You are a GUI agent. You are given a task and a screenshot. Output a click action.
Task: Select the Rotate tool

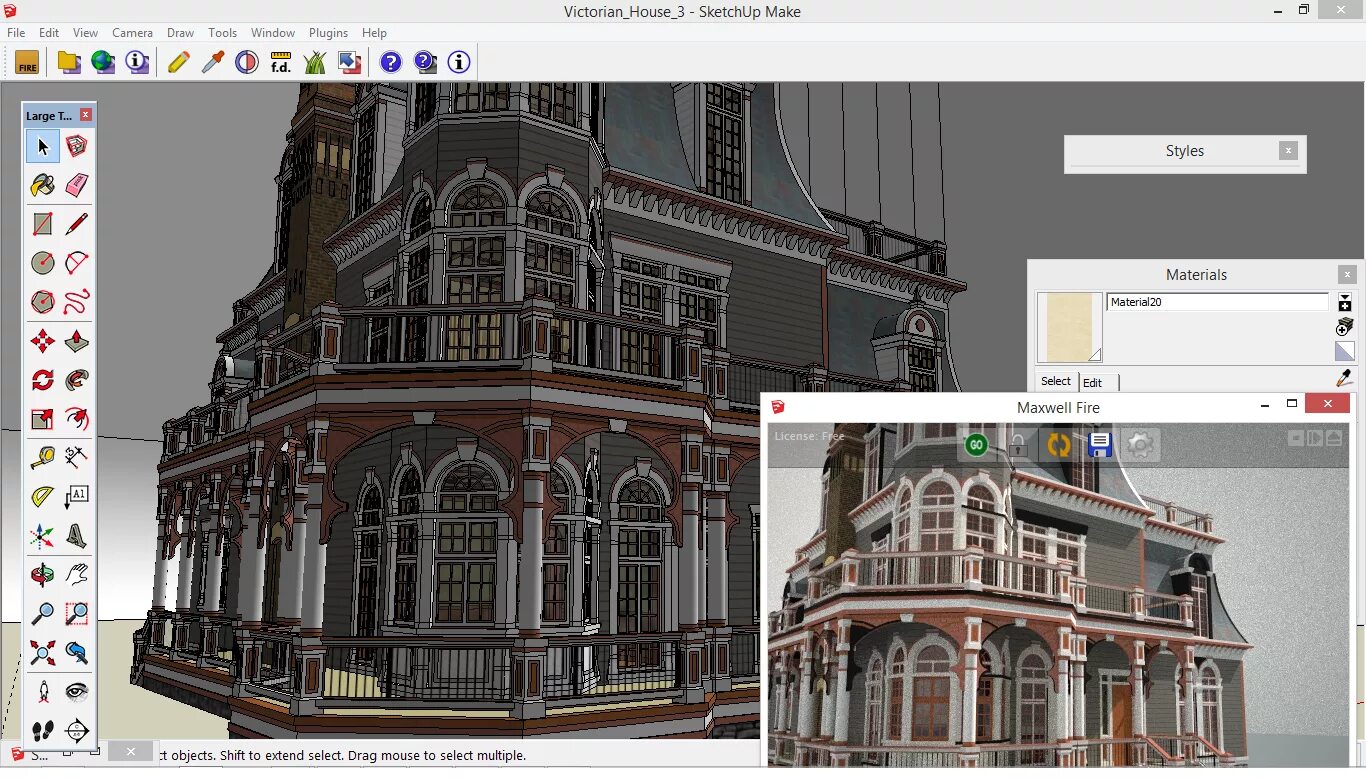pyautogui.click(x=43, y=380)
